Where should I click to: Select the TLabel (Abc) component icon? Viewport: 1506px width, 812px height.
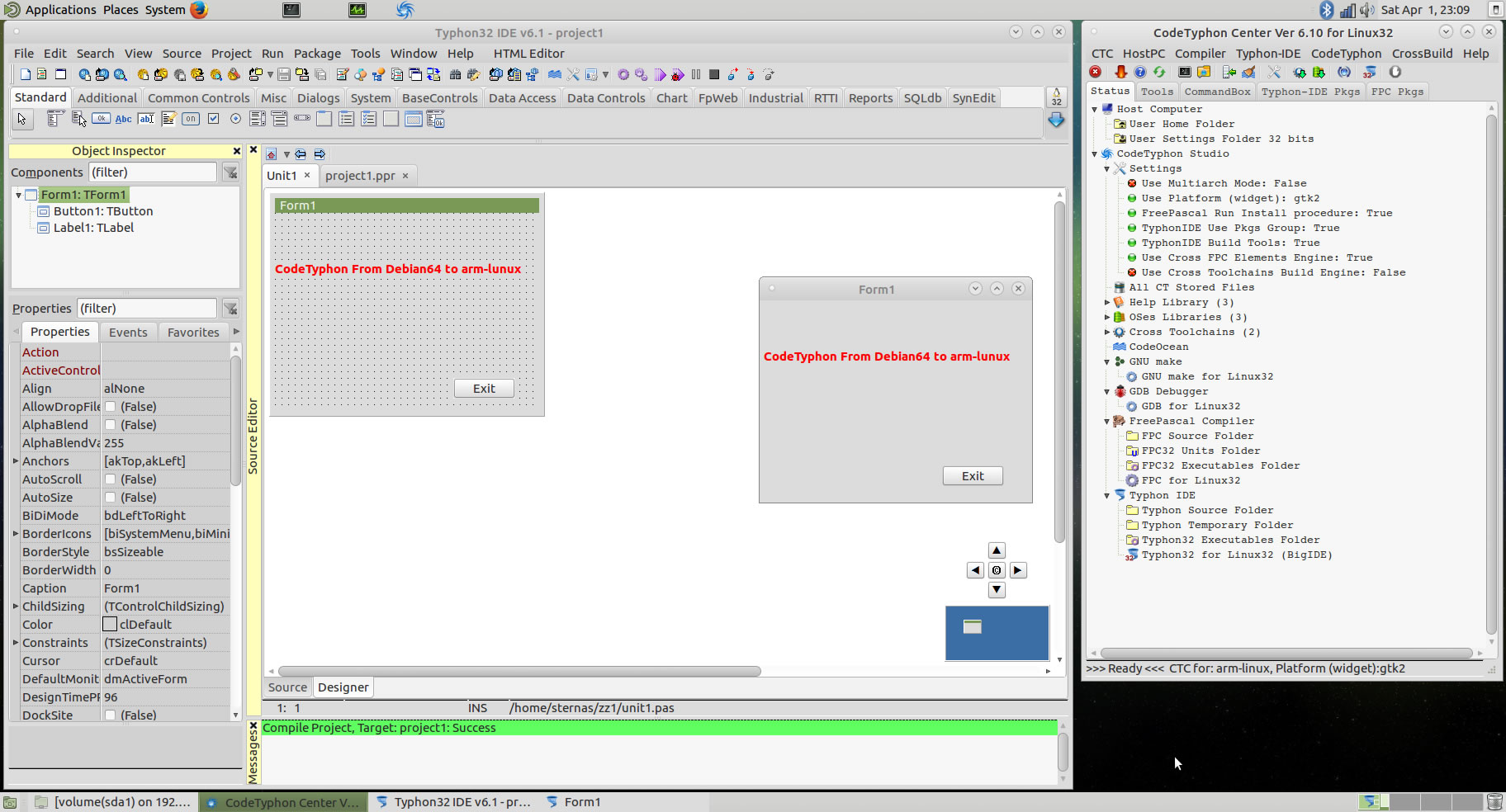point(123,119)
